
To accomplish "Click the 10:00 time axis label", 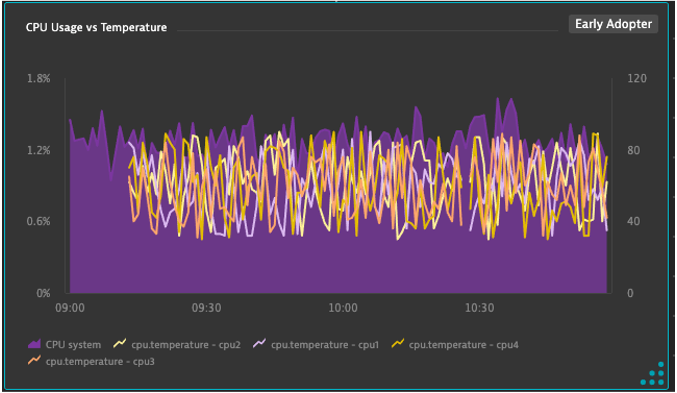I will coord(343,308).
